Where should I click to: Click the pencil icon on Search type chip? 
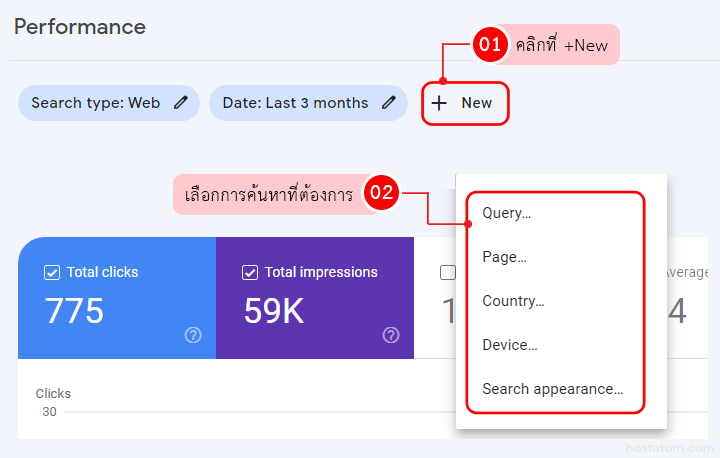click(x=181, y=103)
